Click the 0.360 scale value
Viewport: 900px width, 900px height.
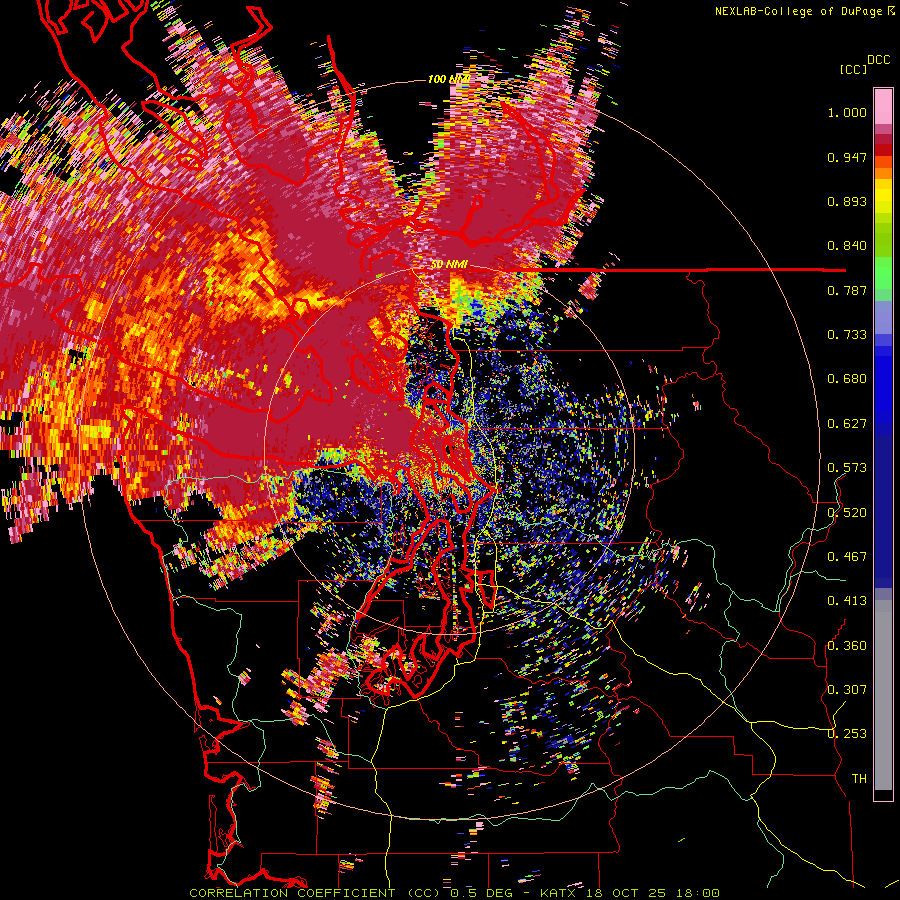[x=847, y=645]
